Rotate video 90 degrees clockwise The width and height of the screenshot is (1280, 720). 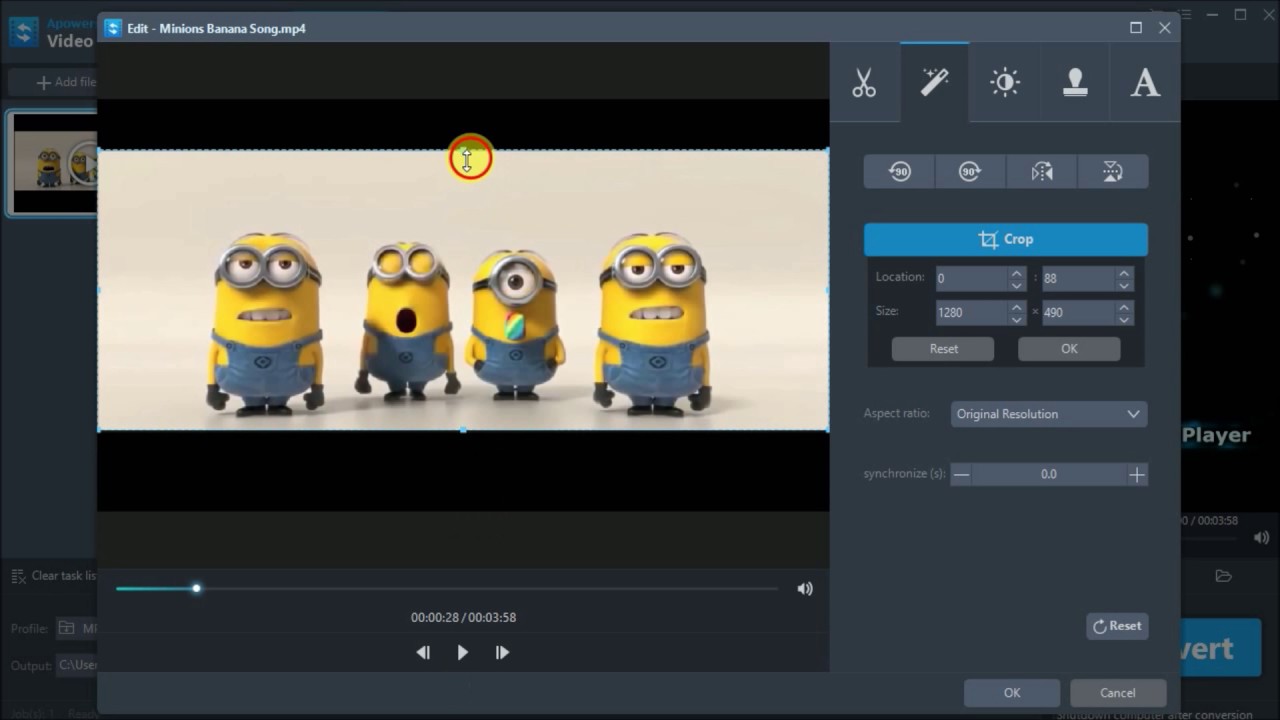(x=970, y=172)
